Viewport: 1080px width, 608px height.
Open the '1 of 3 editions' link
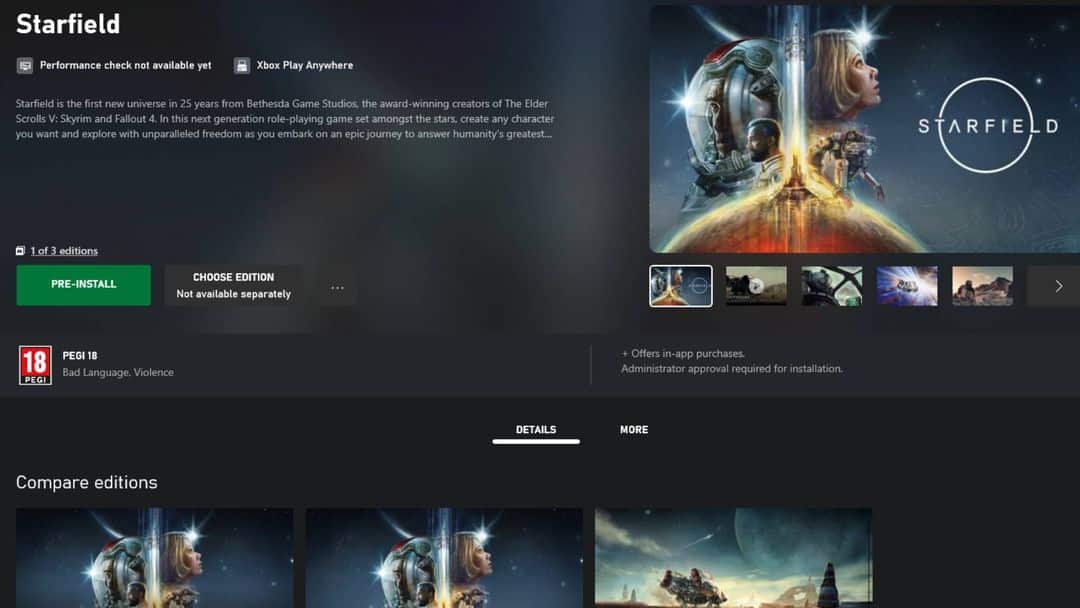(x=64, y=251)
